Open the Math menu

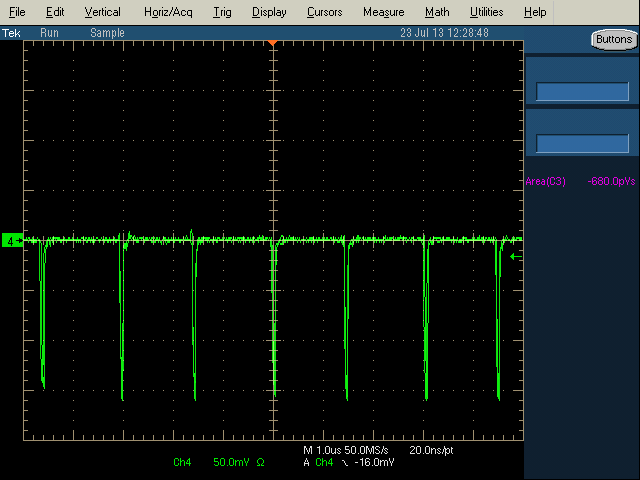(437, 12)
